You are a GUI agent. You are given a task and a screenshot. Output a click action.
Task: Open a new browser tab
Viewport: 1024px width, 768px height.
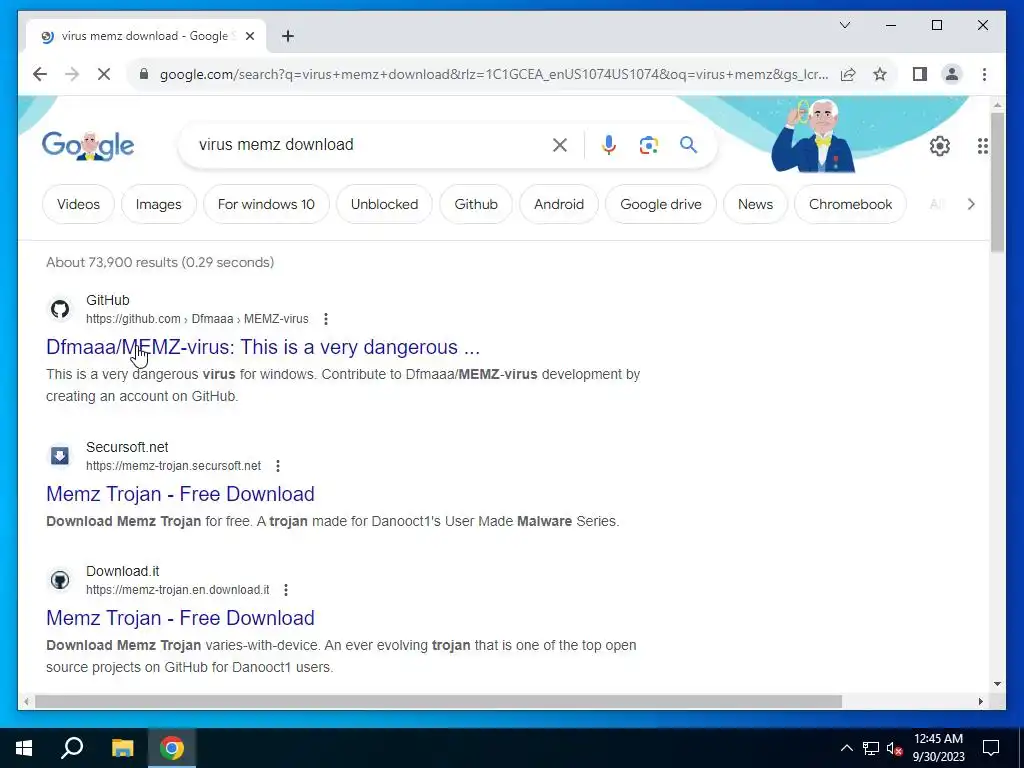288,36
